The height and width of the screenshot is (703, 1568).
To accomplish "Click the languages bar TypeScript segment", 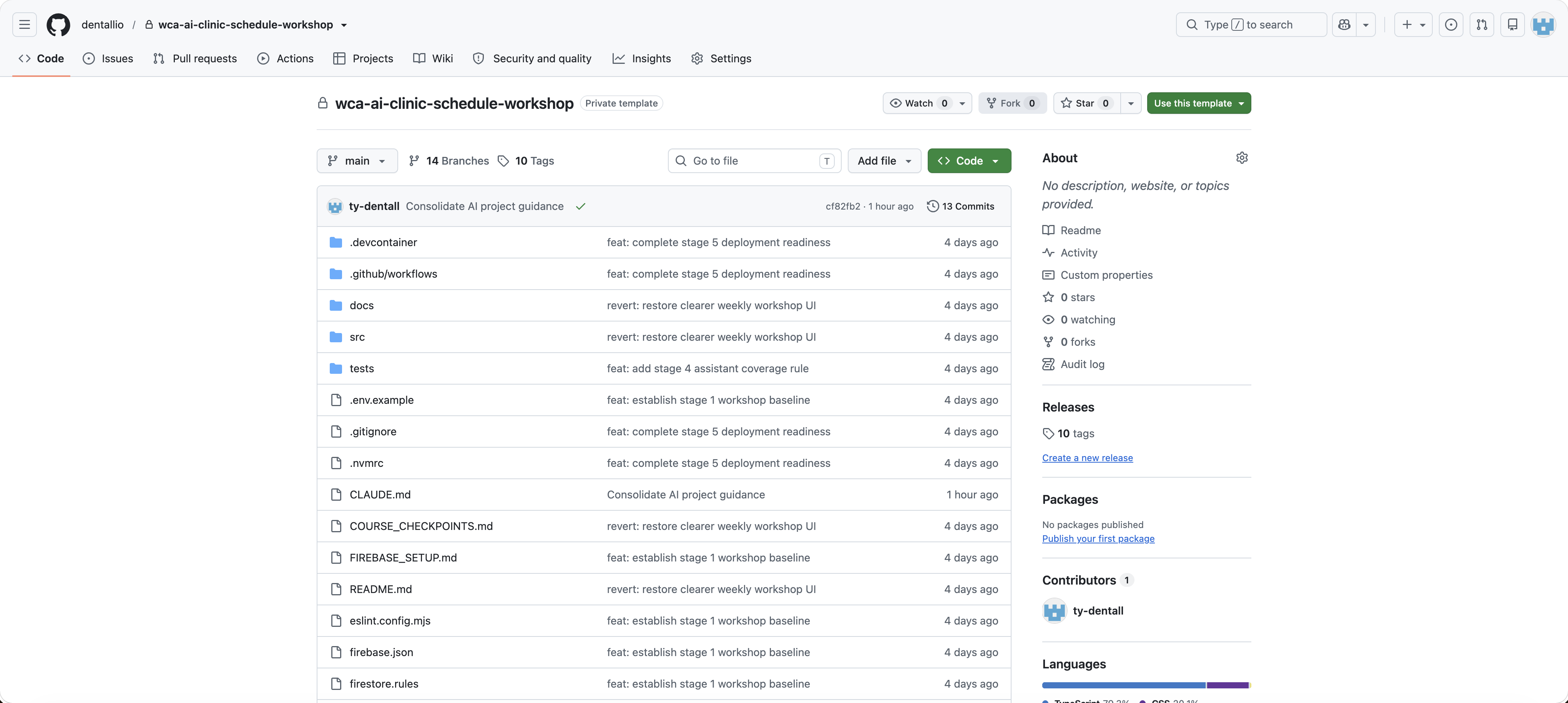I will coord(1124,685).
